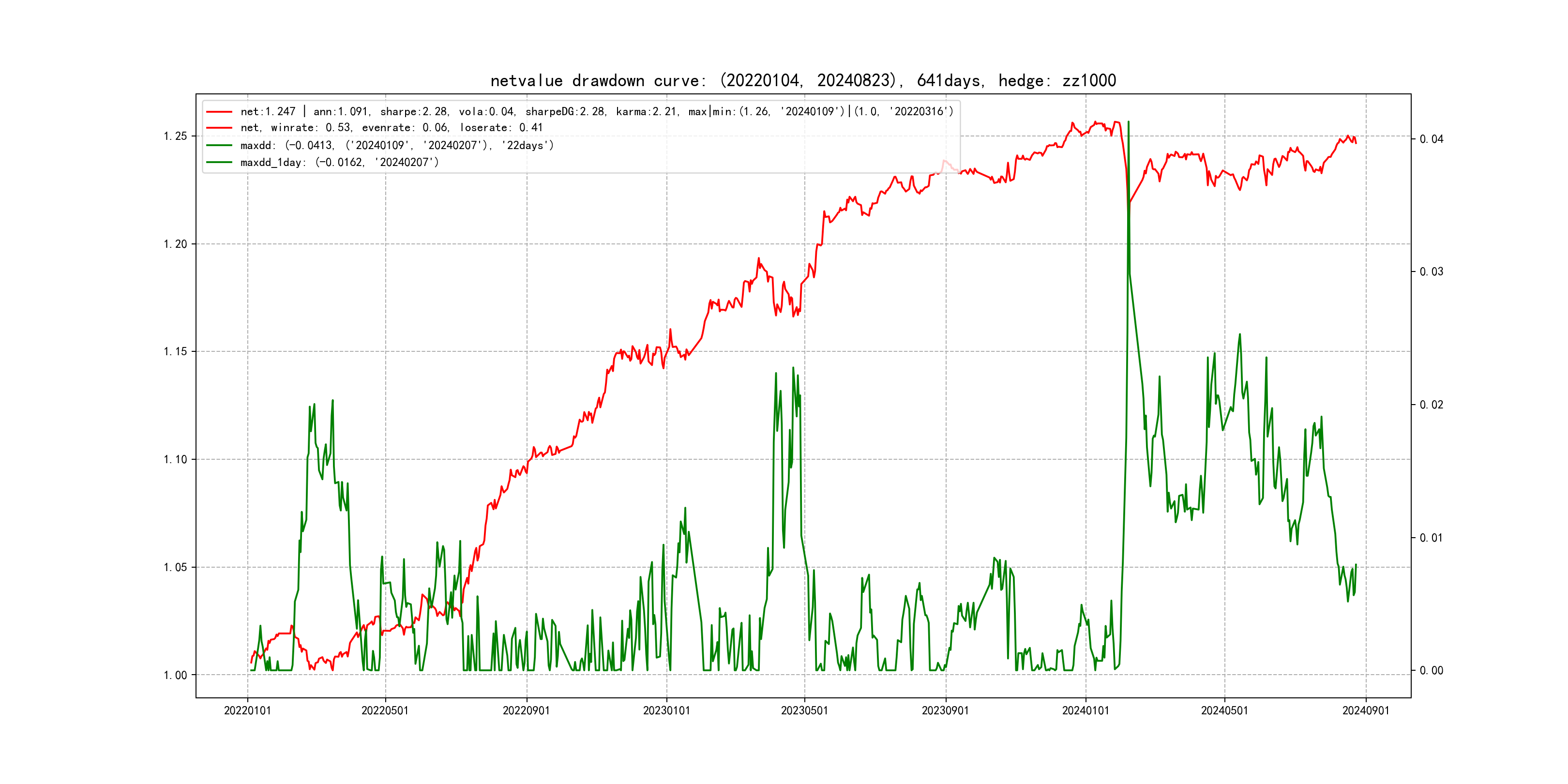1568x784 pixels.
Task: Click the 0.02 right y-axis tick label
Action: 1431,406
